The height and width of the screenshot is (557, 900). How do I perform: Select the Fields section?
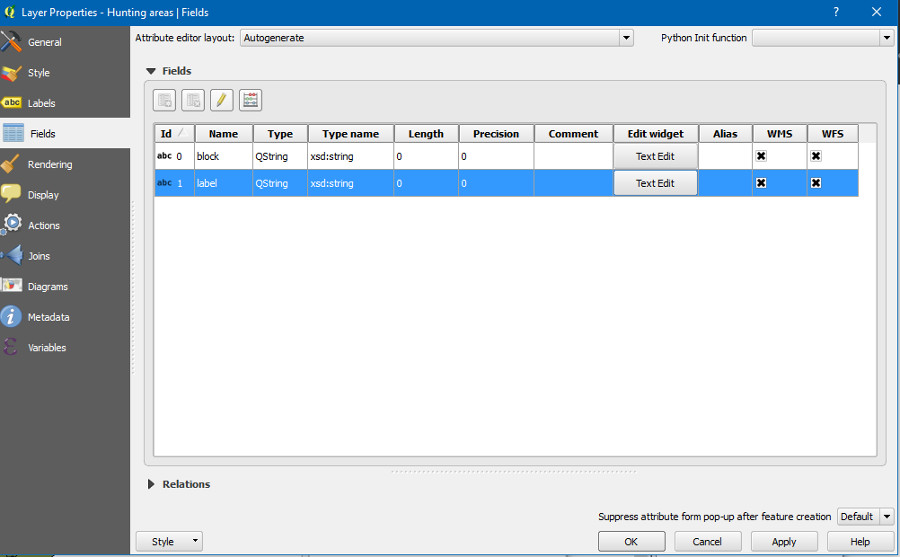(x=65, y=133)
